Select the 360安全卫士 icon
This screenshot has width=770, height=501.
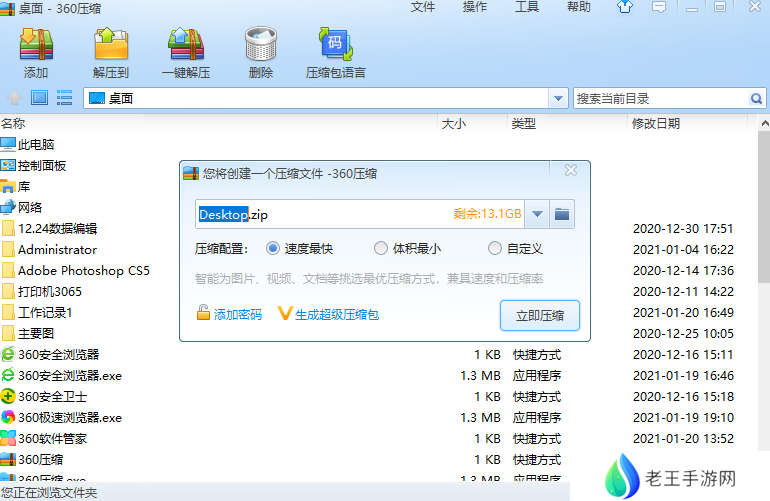pos(8,396)
